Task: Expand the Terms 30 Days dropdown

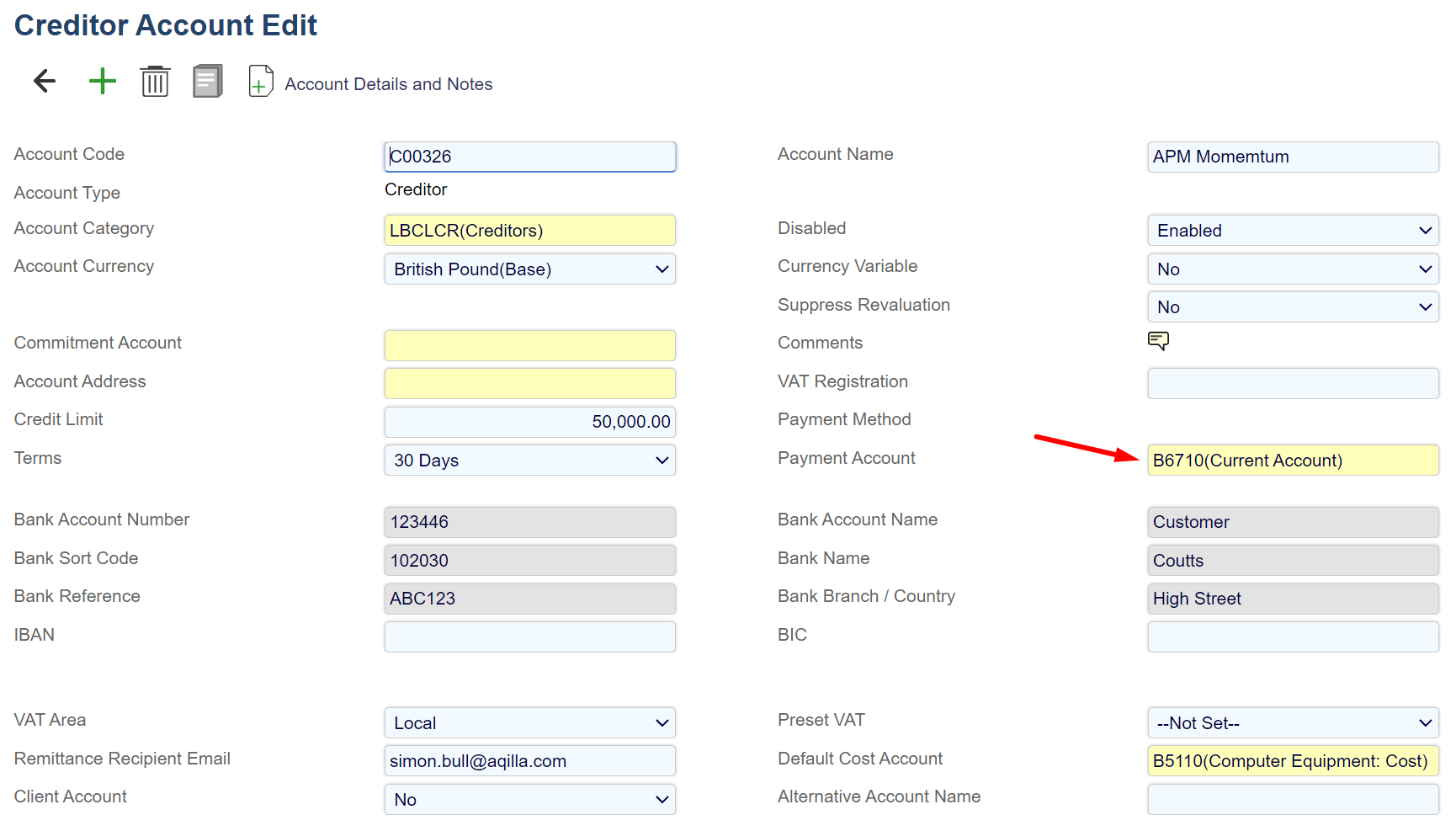Action: click(x=529, y=461)
